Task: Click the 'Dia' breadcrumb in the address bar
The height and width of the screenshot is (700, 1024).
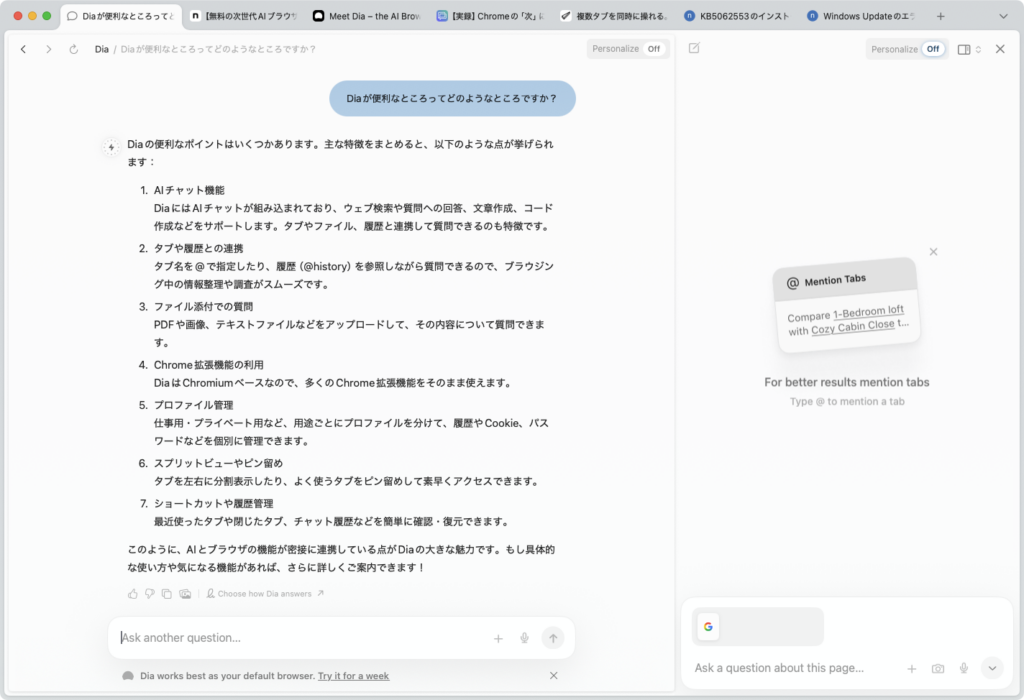Action: (101, 49)
